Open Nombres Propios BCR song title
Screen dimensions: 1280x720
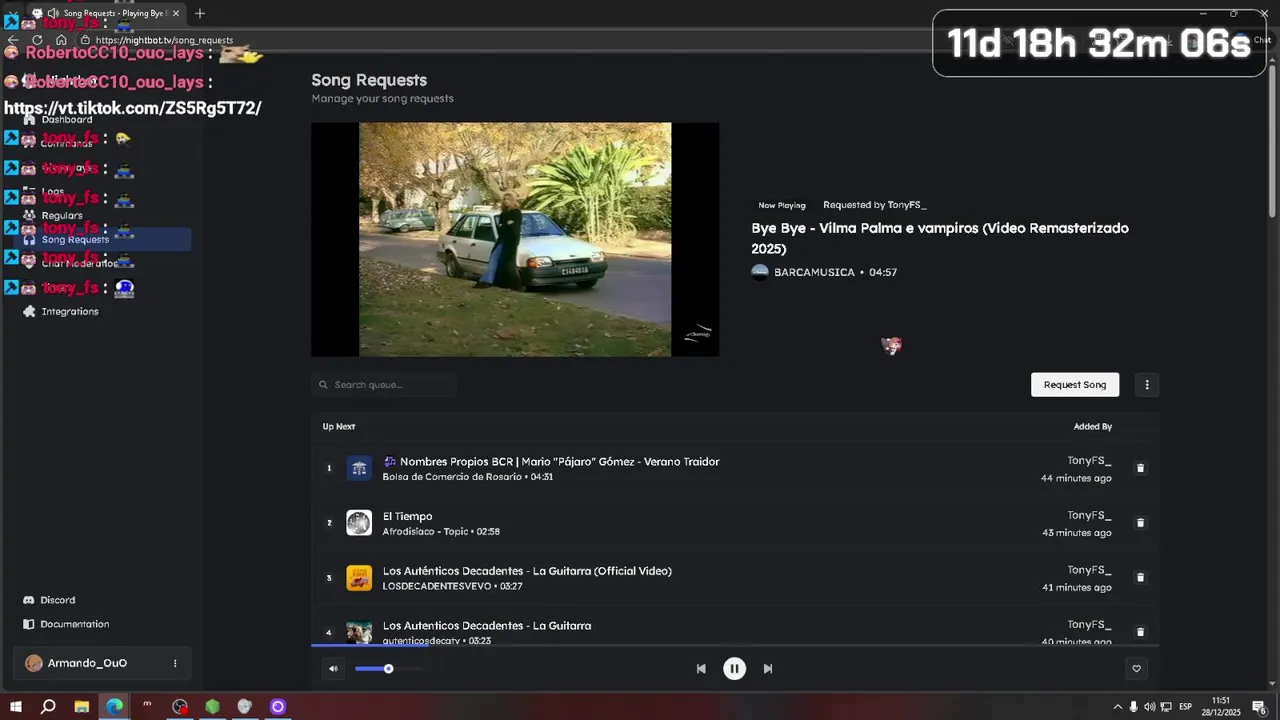(x=551, y=462)
